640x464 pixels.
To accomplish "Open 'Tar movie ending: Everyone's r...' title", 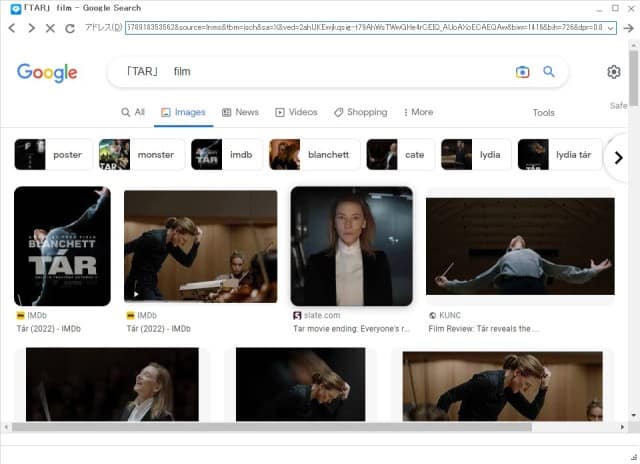I will pyautogui.click(x=351, y=329).
